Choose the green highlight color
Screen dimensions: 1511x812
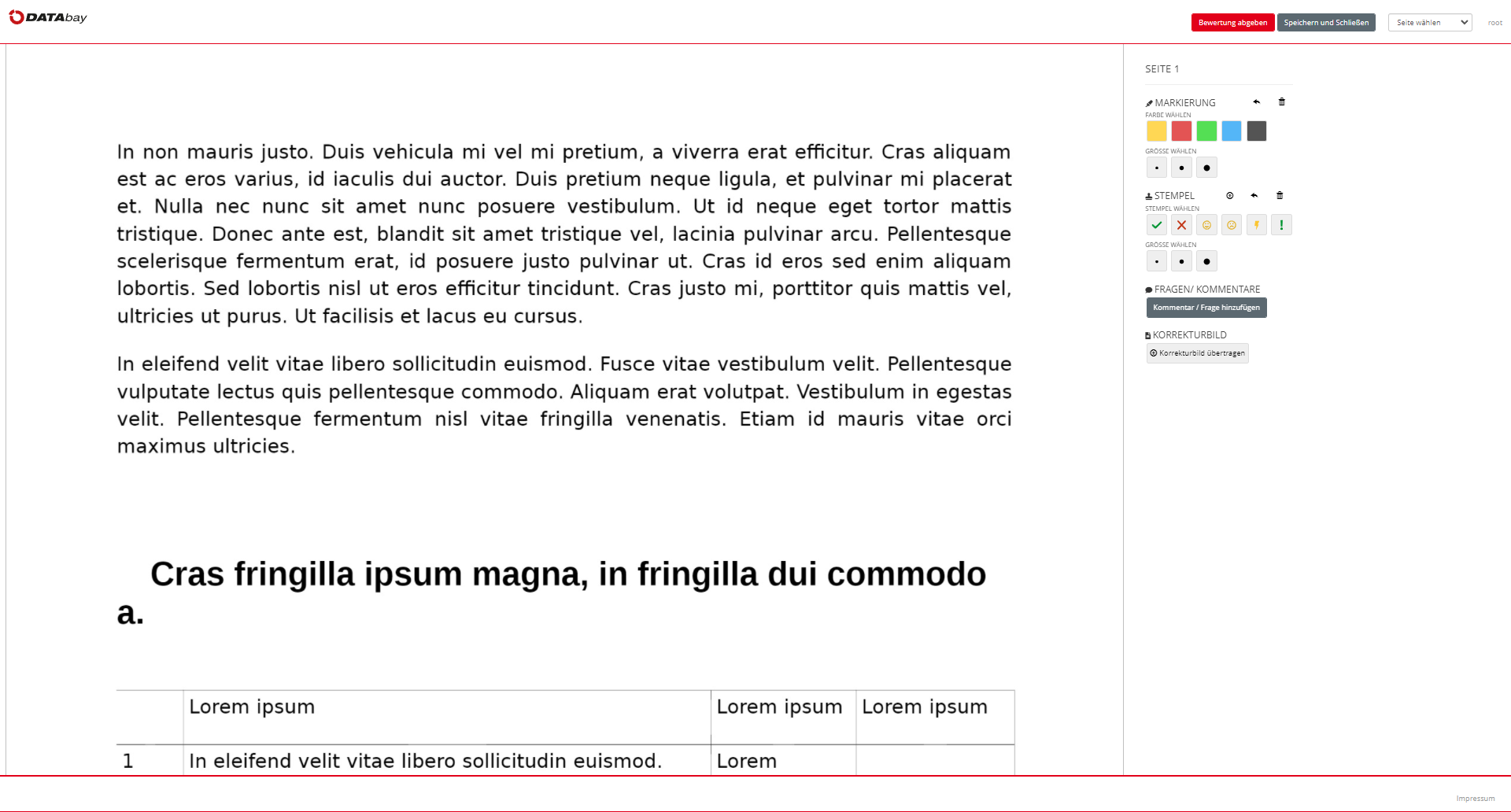pyautogui.click(x=1206, y=131)
